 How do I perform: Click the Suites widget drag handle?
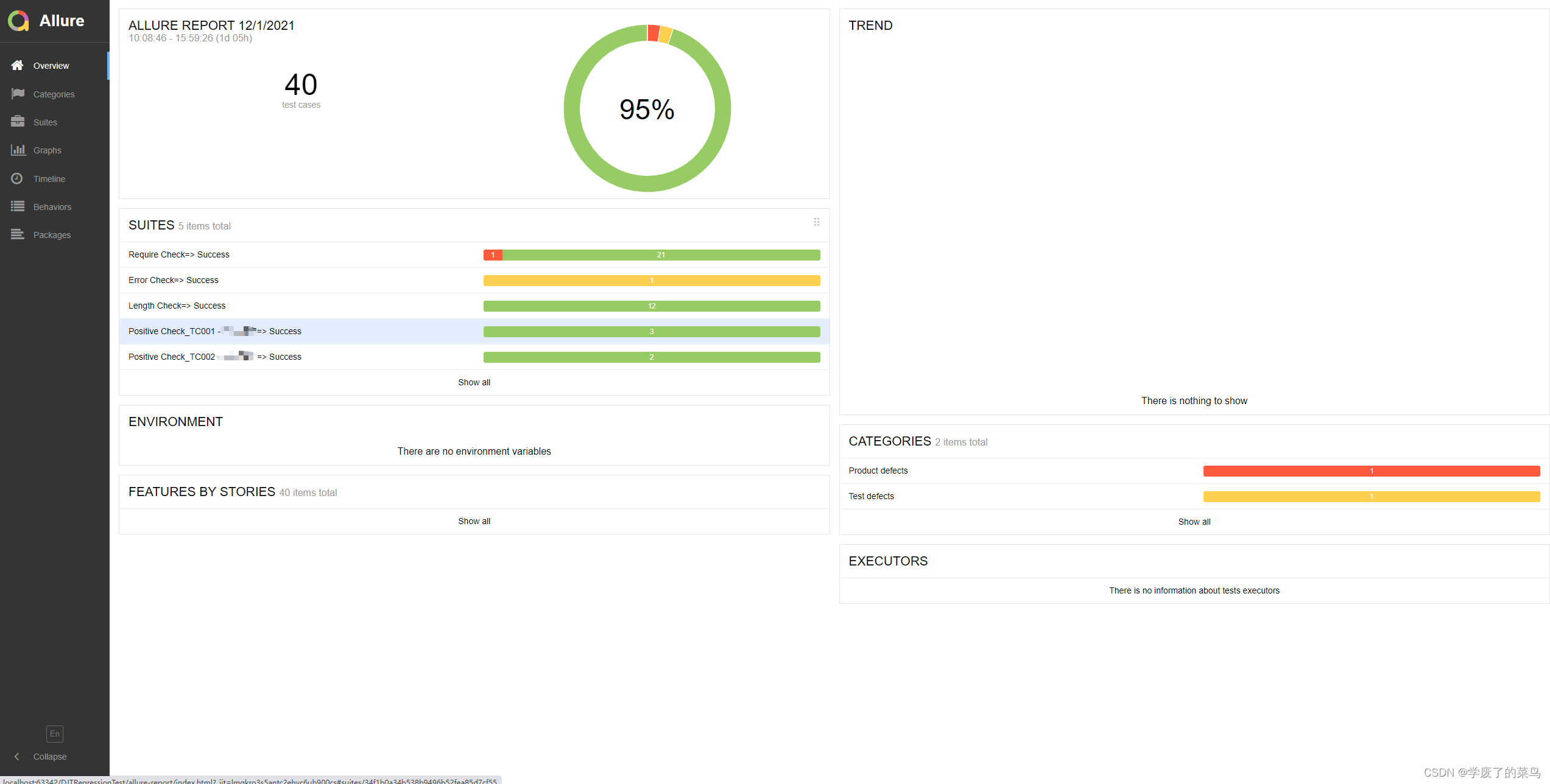(816, 222)
